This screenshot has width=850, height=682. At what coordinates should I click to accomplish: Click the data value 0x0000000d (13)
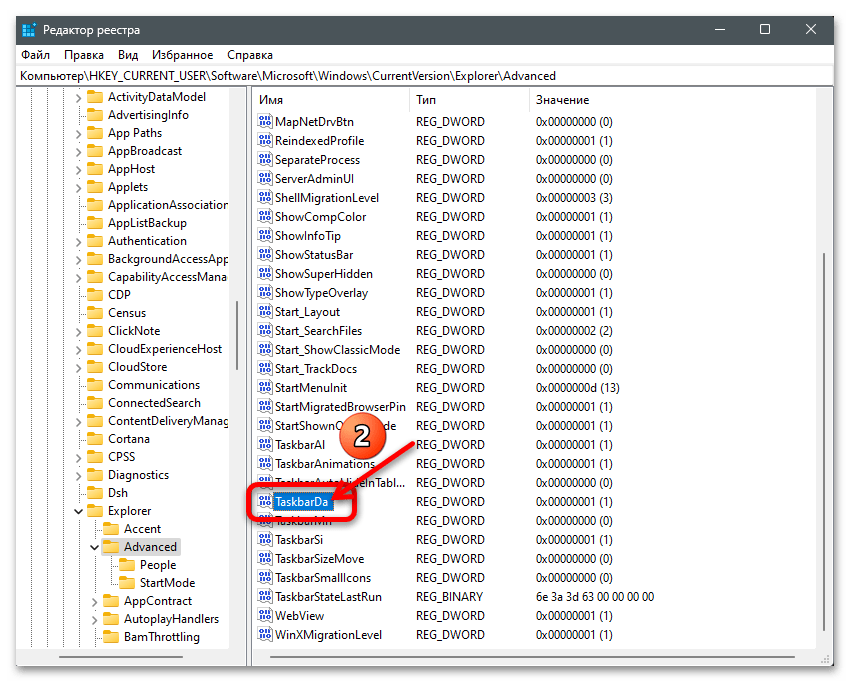point(577,387)
